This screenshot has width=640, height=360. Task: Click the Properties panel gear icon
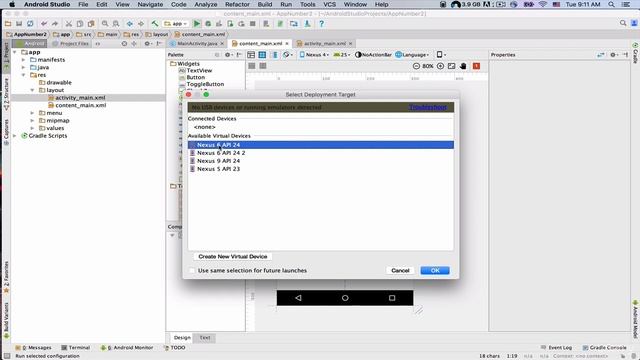coord(614,55)
